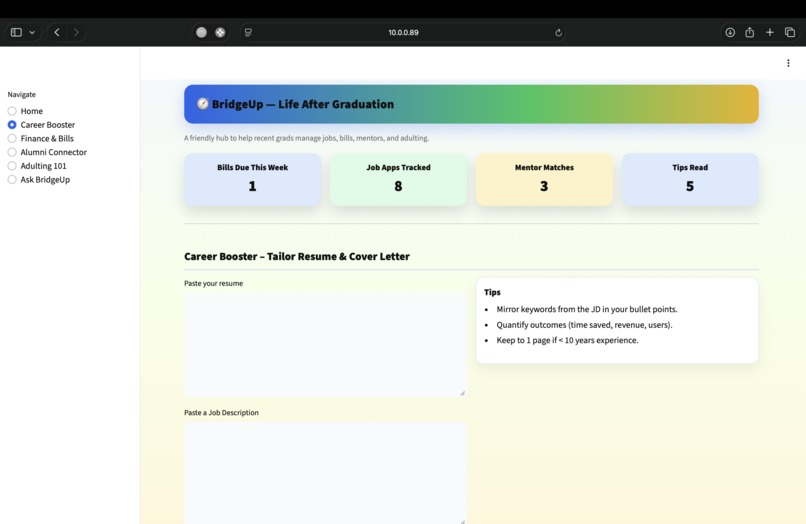The height and width of the screenshot is (524, 806).
Task: Select the Alumni Connector radio option
Action: click(x=47, y=152)
